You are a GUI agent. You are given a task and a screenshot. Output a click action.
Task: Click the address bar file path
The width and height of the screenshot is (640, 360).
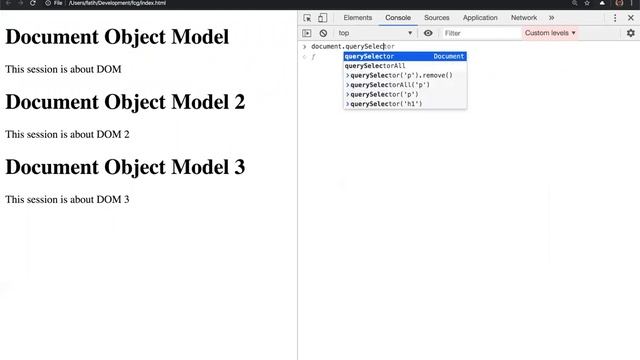(117, 3)
